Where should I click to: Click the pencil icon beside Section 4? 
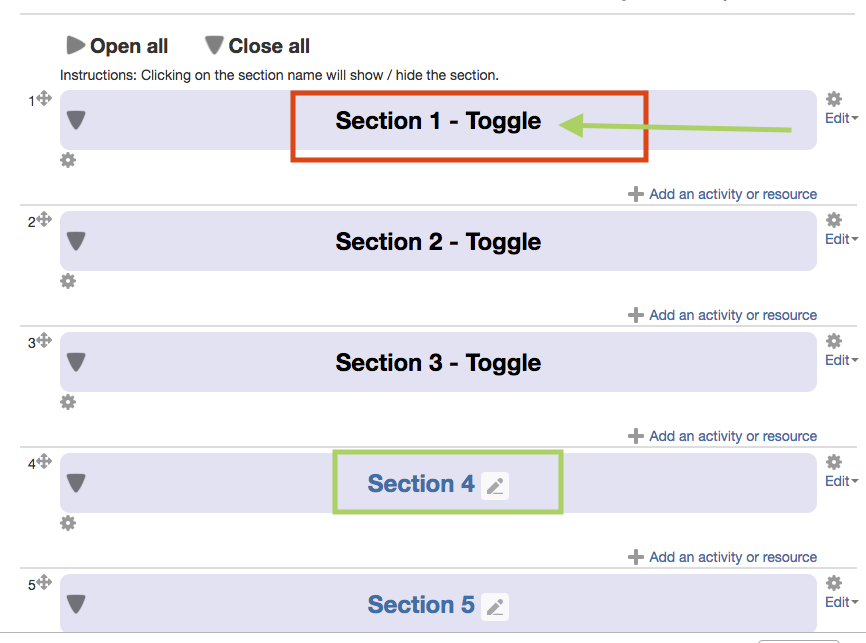[x=495, y=486]
